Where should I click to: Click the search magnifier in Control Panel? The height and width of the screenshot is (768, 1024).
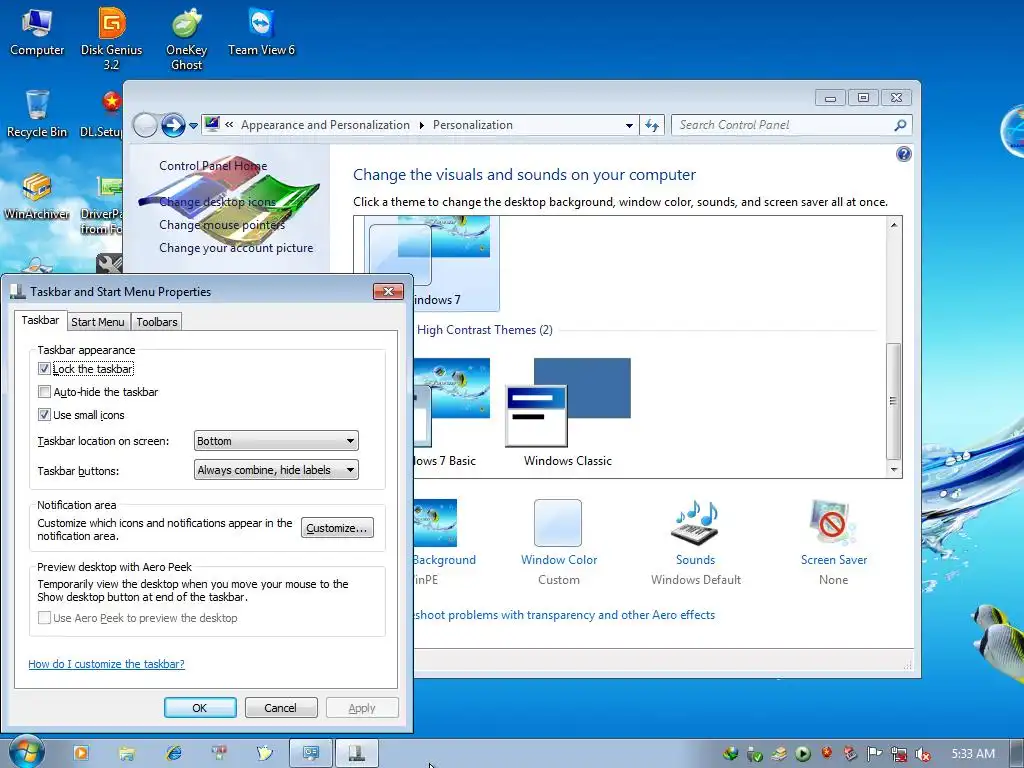pyautogui.click(x=900, y=125)
